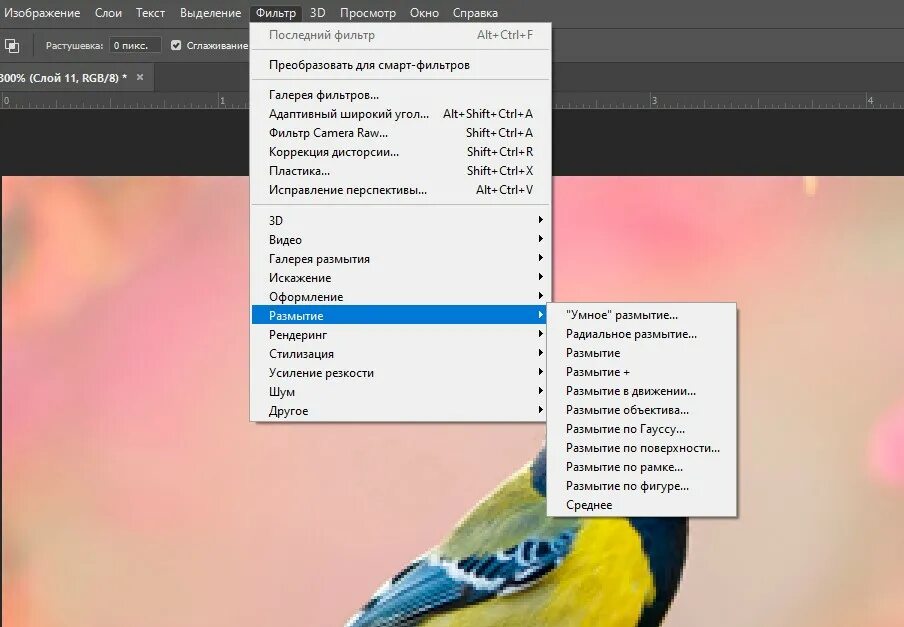Choose Размытие по Гауссу

click(642, 429)
